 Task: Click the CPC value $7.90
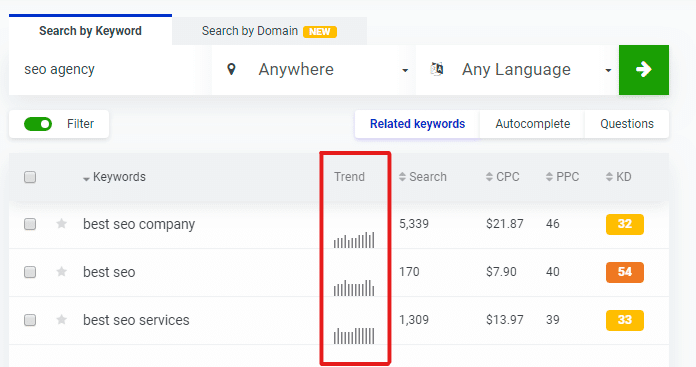point(501,272)
